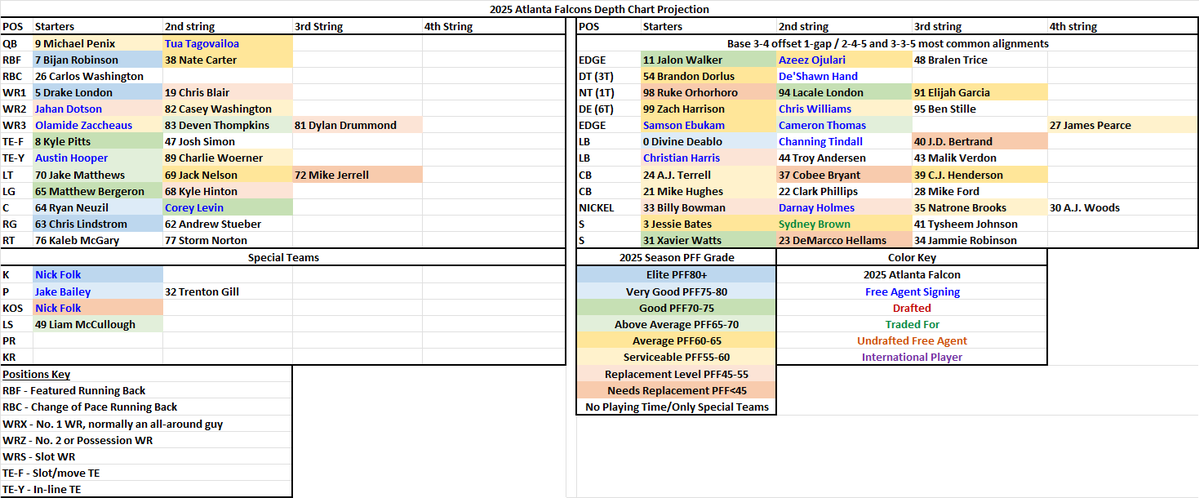Select the '27 James Pearce' cell

pos(1123,125)
